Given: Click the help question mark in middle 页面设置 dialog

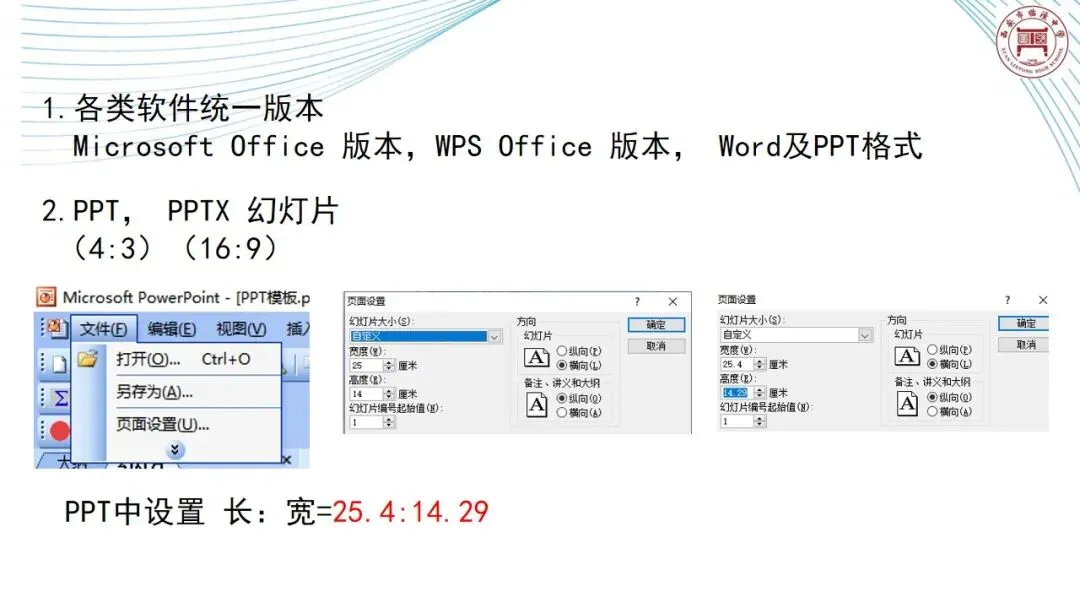Looking at the screenshot, I should tap(637, 302).
